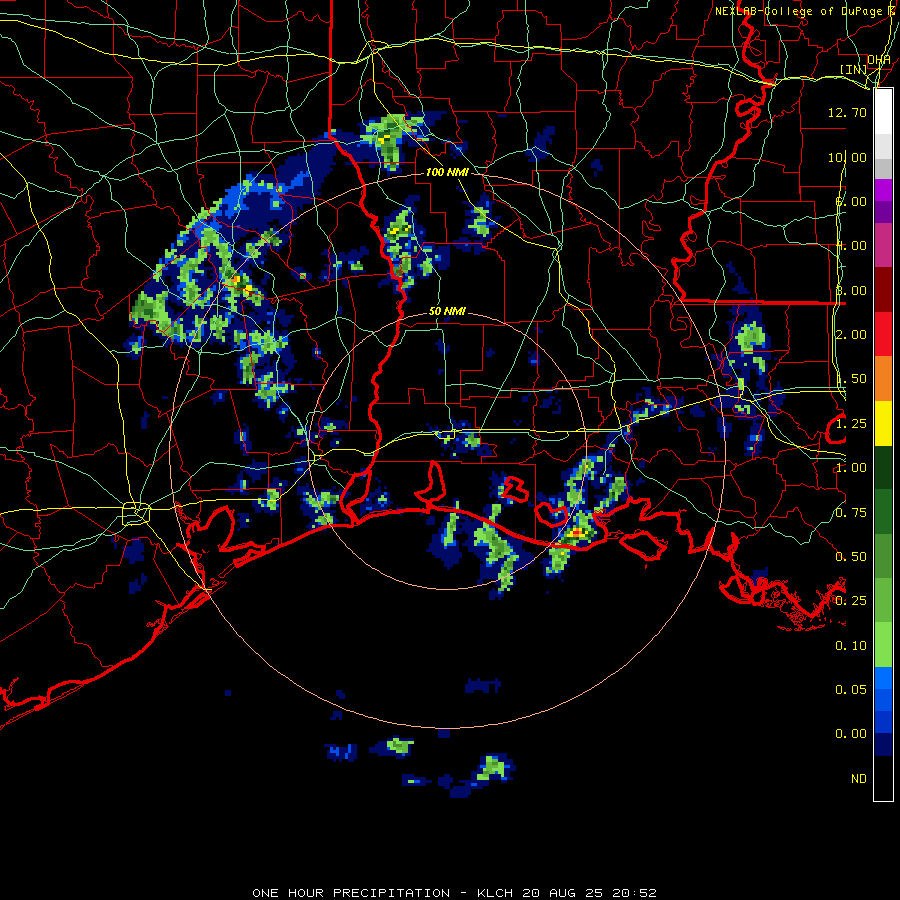Pick the orange swatch at 1.50
The width and height of the screenshot is (900, 900).
pyautogui.click(x=883, y=378)
